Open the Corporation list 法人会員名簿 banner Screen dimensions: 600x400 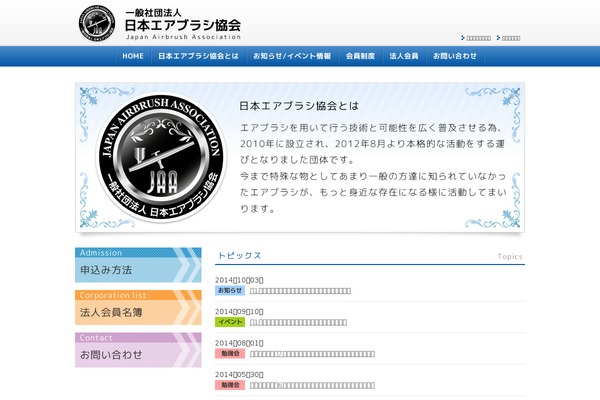[x=138, y=307]
